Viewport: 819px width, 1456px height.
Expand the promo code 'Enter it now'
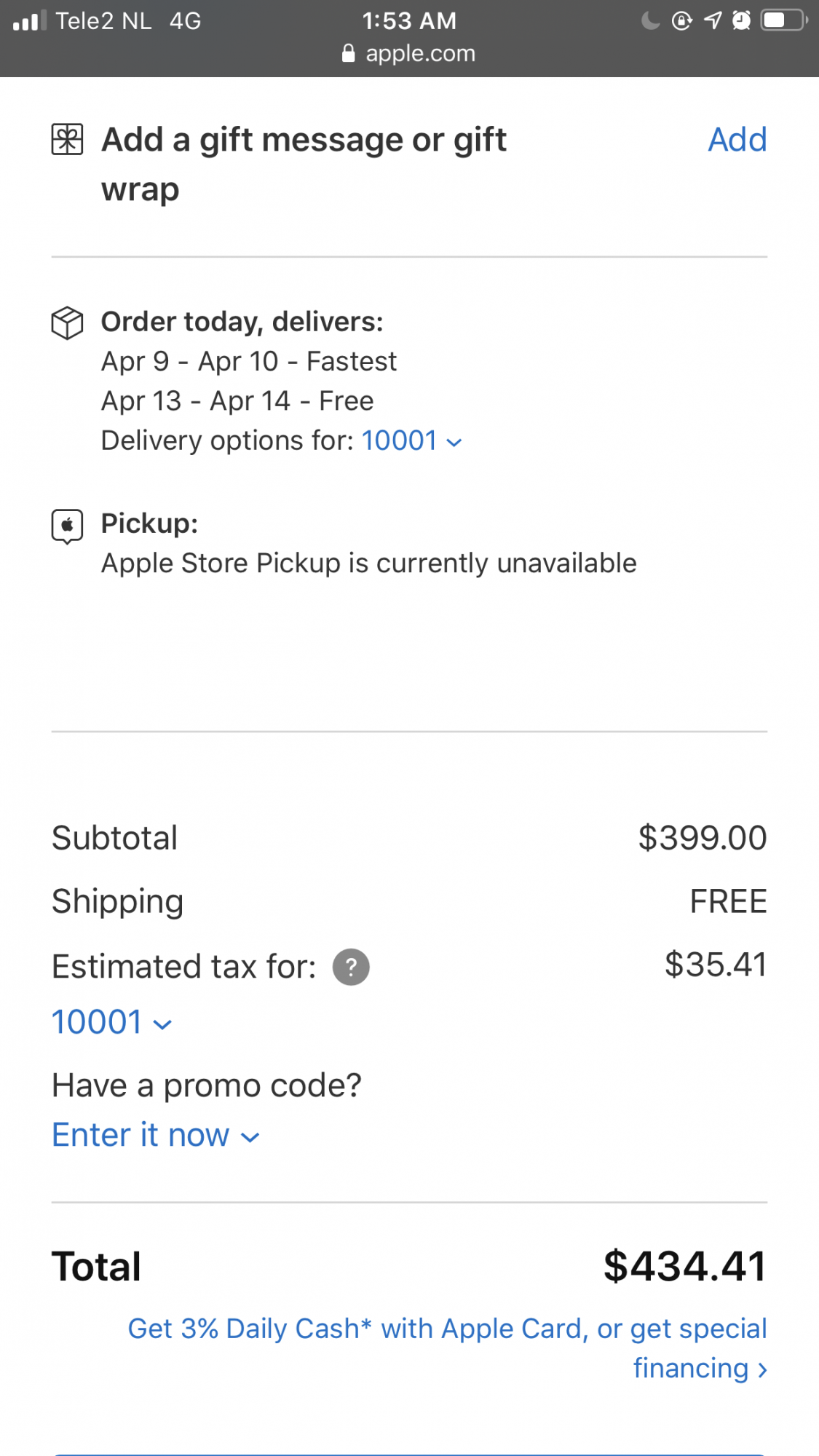pyautogui.click(x=155, y=1135)
